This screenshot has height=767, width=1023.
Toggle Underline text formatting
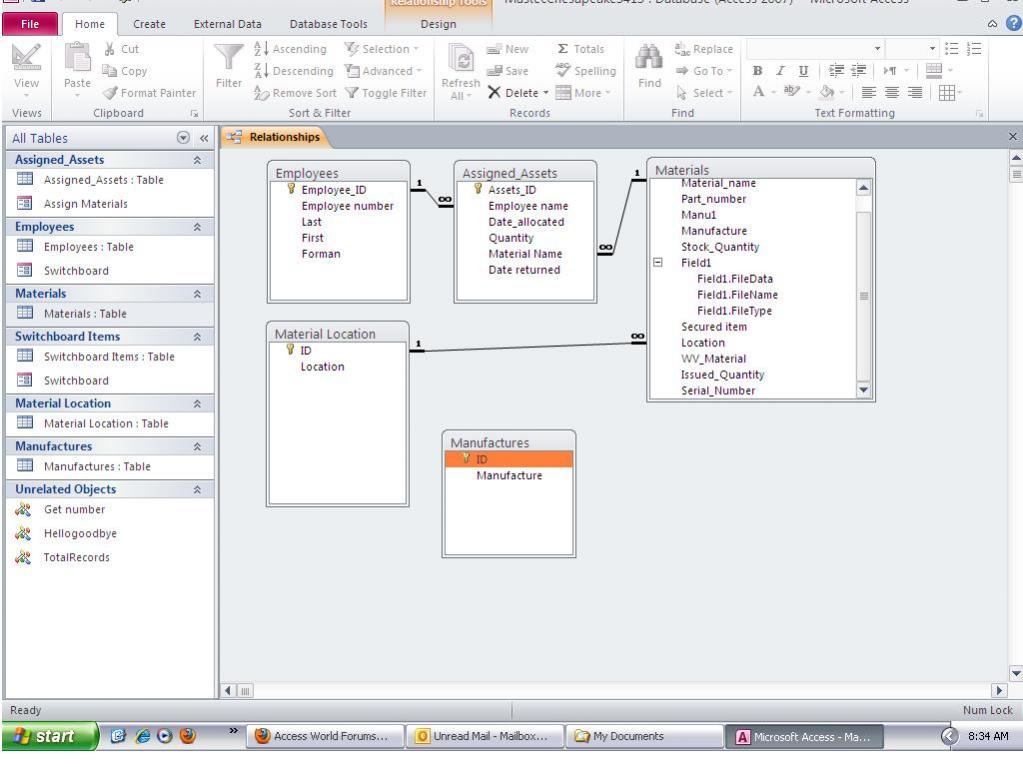803,70
